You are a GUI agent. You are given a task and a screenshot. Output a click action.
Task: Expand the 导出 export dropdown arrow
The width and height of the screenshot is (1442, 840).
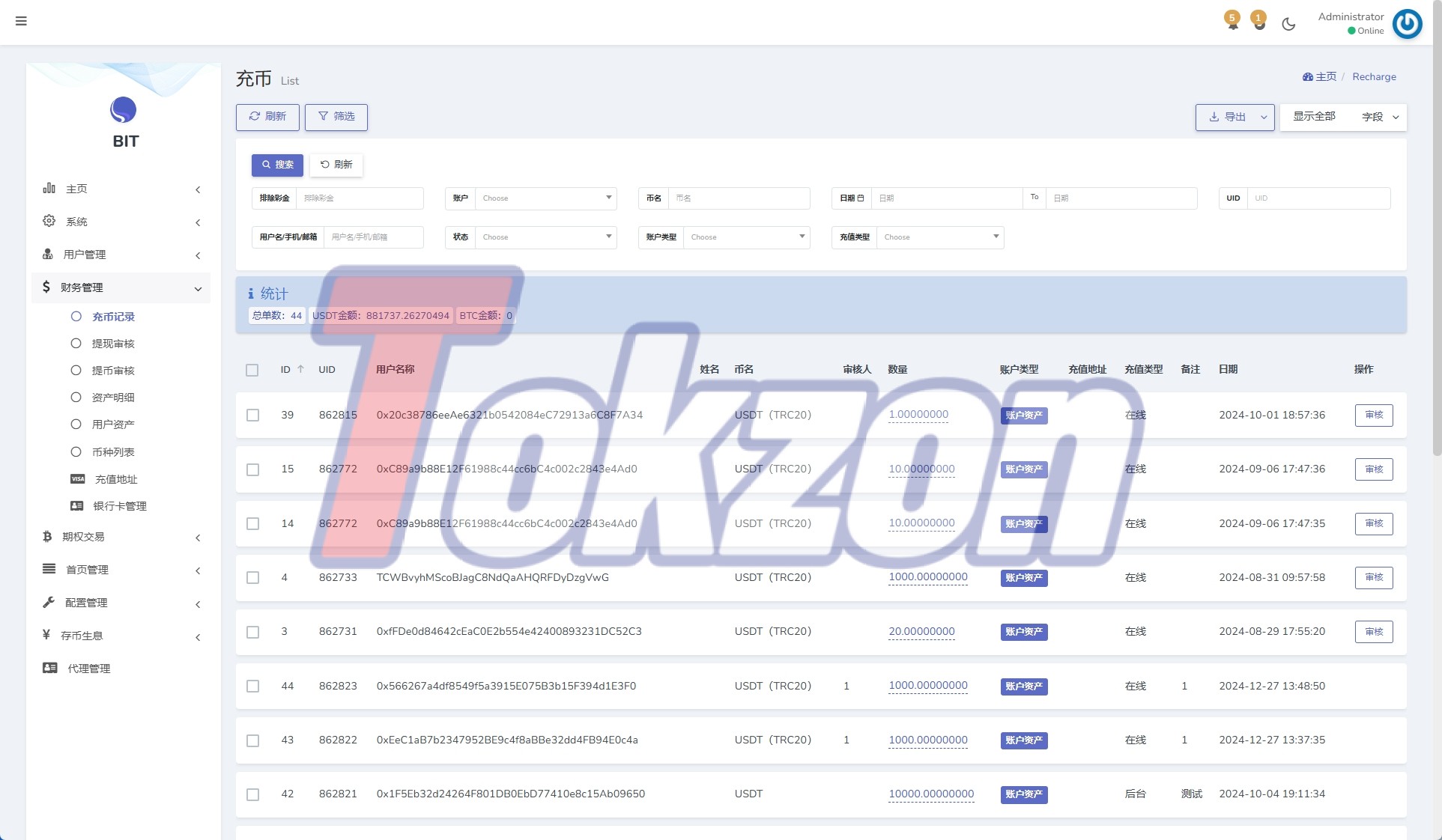[x=1264, y=118]
